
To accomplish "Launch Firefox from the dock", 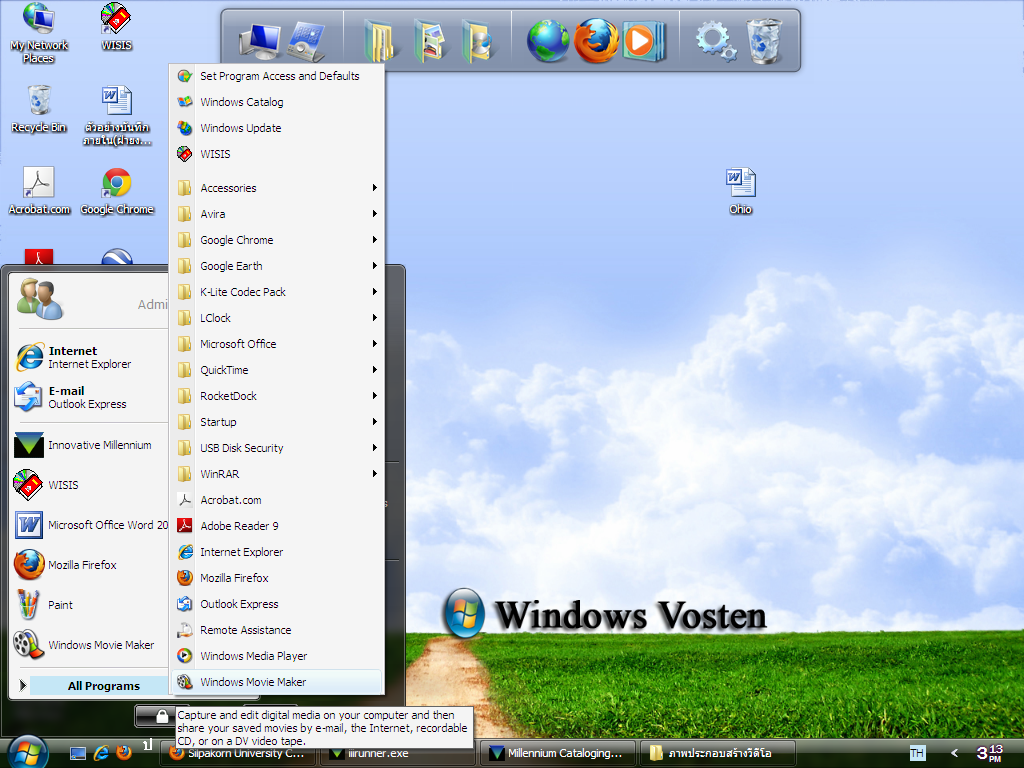I will tap(596, 41).
